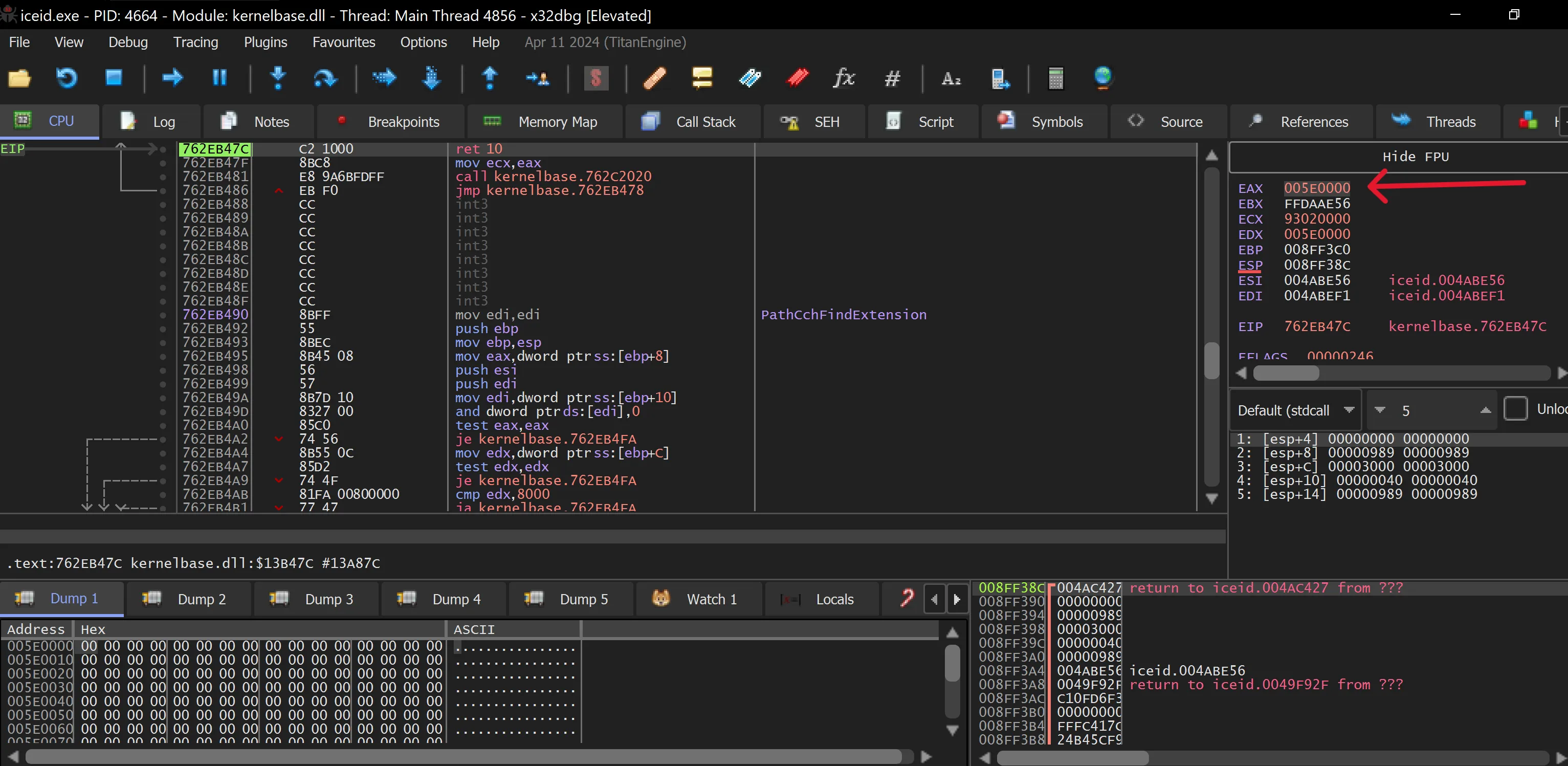Screen dimensions: 1568x766
Task: Click PathCchFindExtension comment label
Action: [x=844, y=315]
